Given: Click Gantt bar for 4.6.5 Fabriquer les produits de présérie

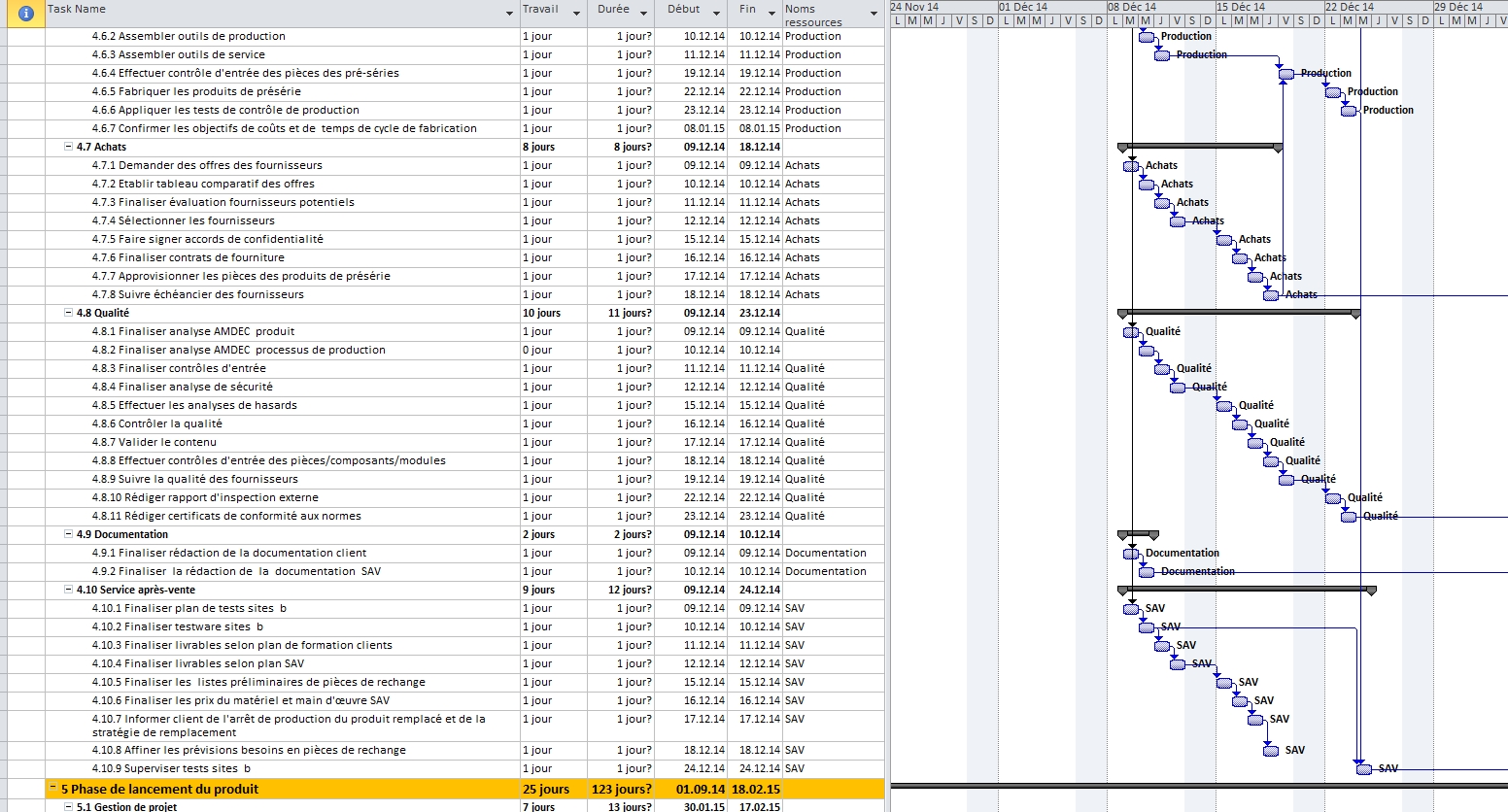Looking at the screenshot, I should [1333, 92].
